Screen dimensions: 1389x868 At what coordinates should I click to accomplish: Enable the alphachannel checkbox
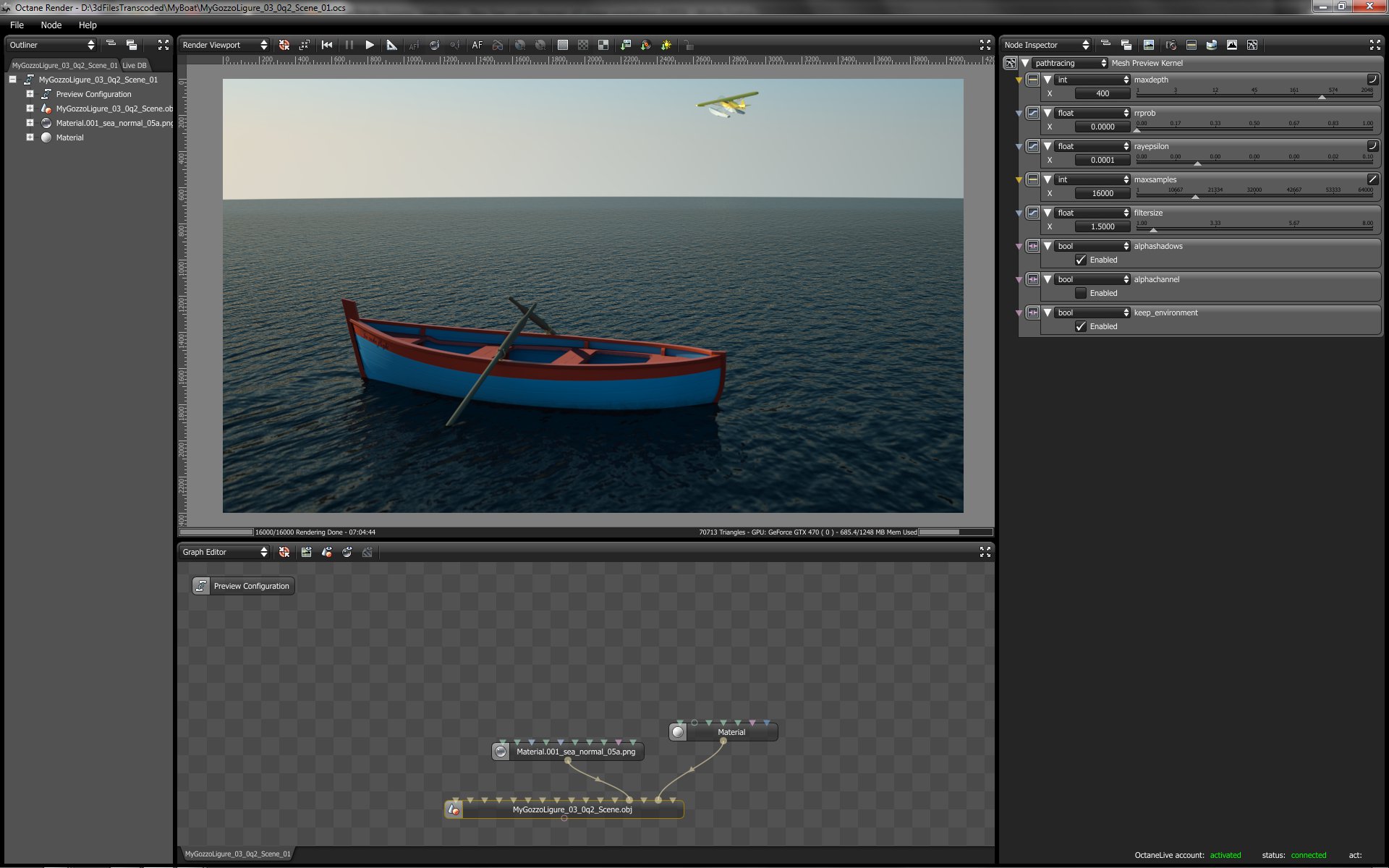(x=1081, y=293)
